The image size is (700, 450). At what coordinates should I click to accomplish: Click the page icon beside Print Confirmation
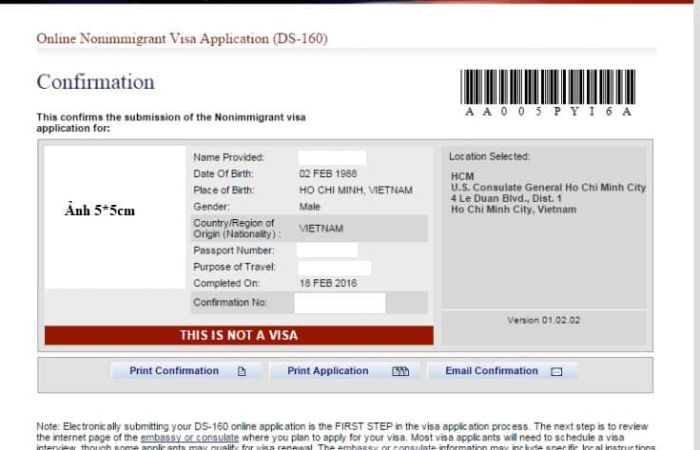coord(241,372)
